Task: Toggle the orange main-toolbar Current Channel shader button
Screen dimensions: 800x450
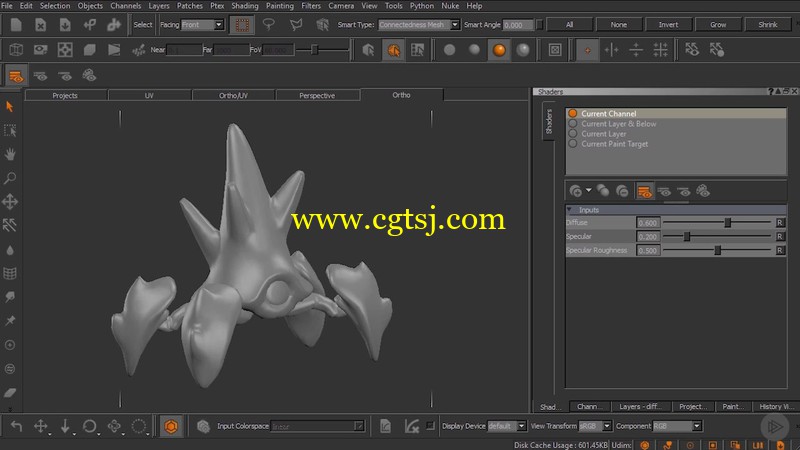Action: tap(16, 77)
